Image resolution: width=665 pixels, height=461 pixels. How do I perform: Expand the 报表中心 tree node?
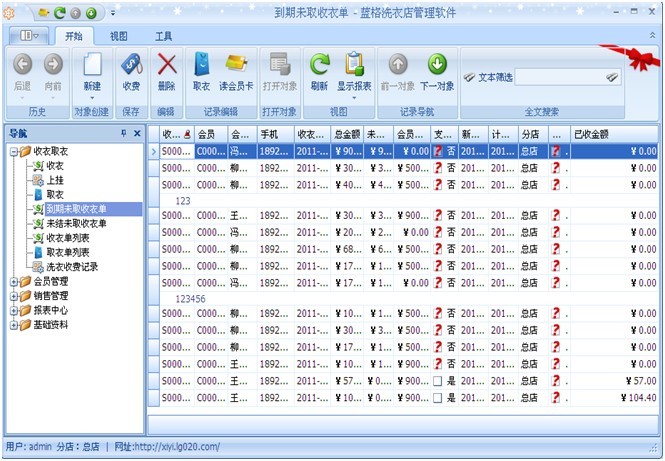14,310
